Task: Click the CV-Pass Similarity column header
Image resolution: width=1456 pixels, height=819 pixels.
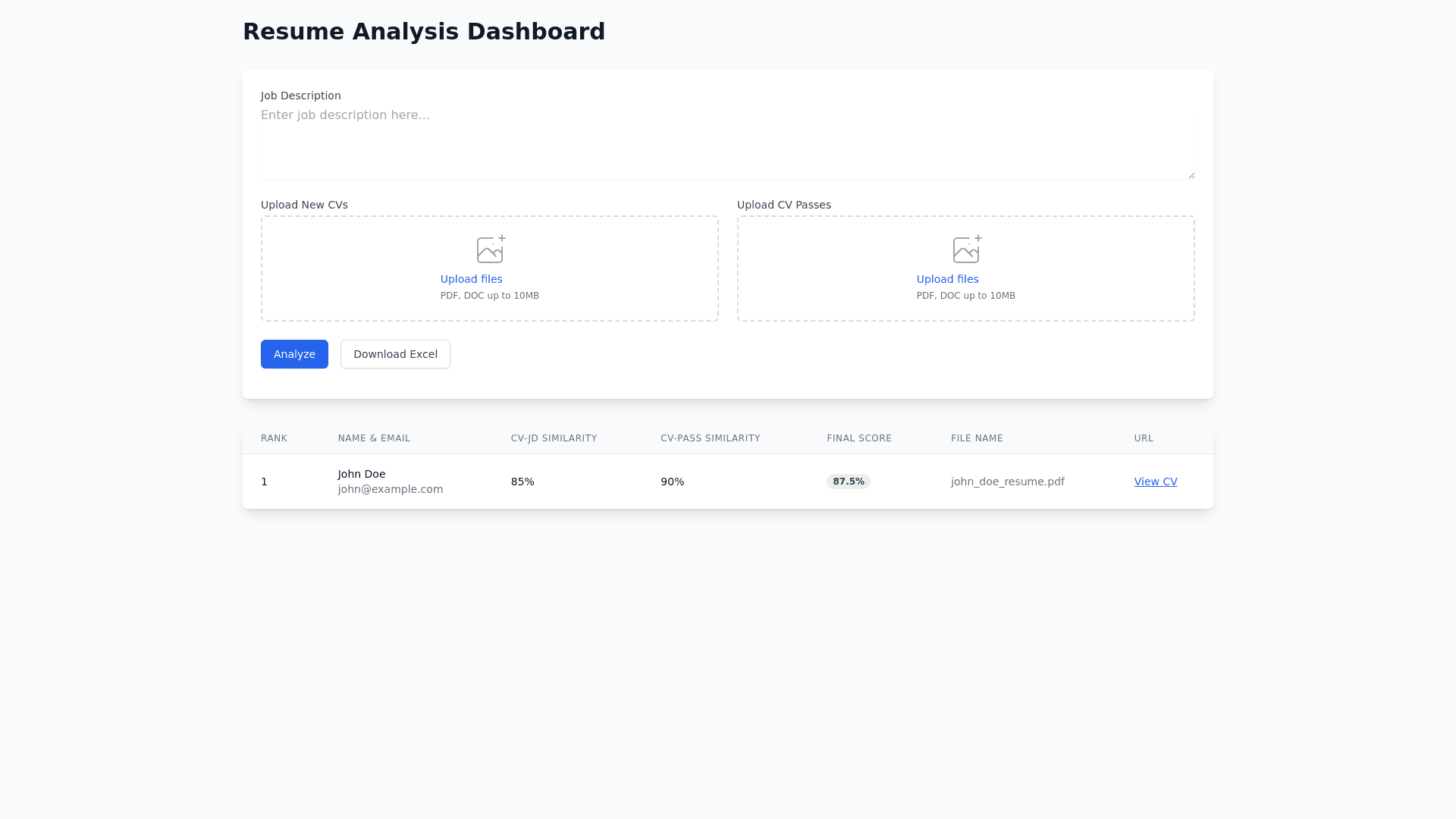Action: (x=710, y=438)
